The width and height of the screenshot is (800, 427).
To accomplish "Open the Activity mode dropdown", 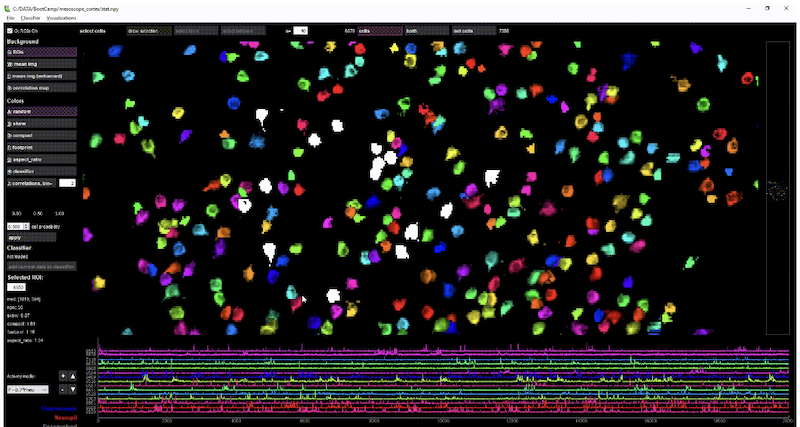I will tap(25, 389).
